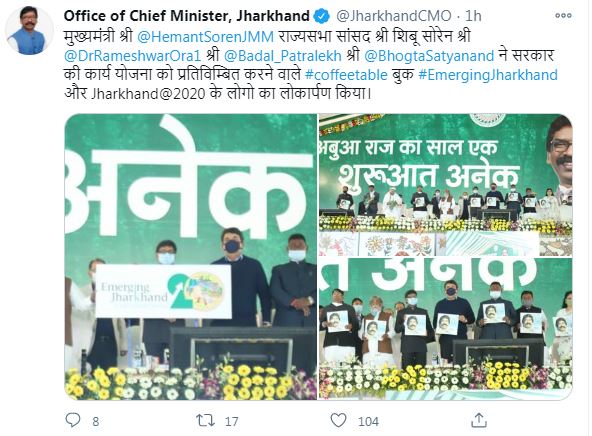Open the @DrRameshwarOra1 mention
Viewport: 592px width, 436px height.
[x=132, y=55]
